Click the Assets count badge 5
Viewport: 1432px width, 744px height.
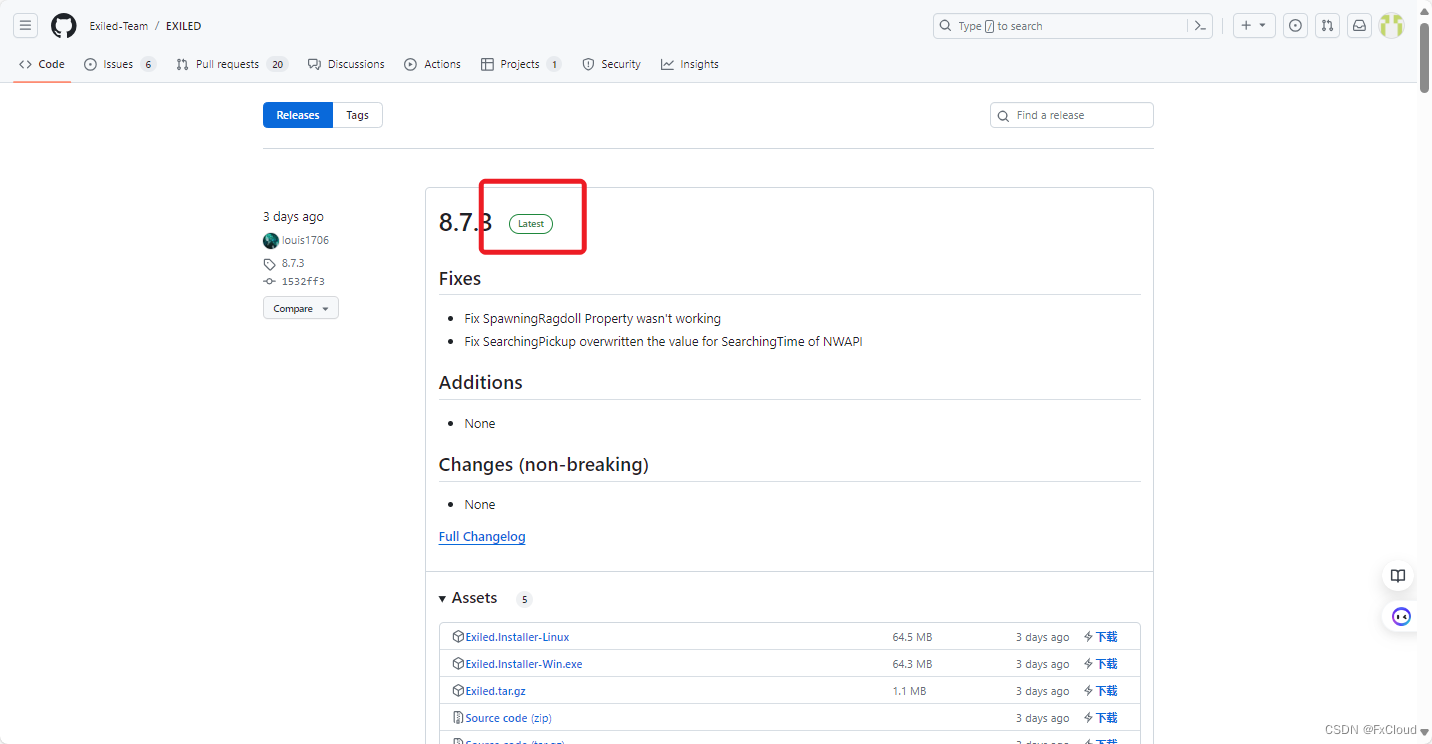point(524,600)
